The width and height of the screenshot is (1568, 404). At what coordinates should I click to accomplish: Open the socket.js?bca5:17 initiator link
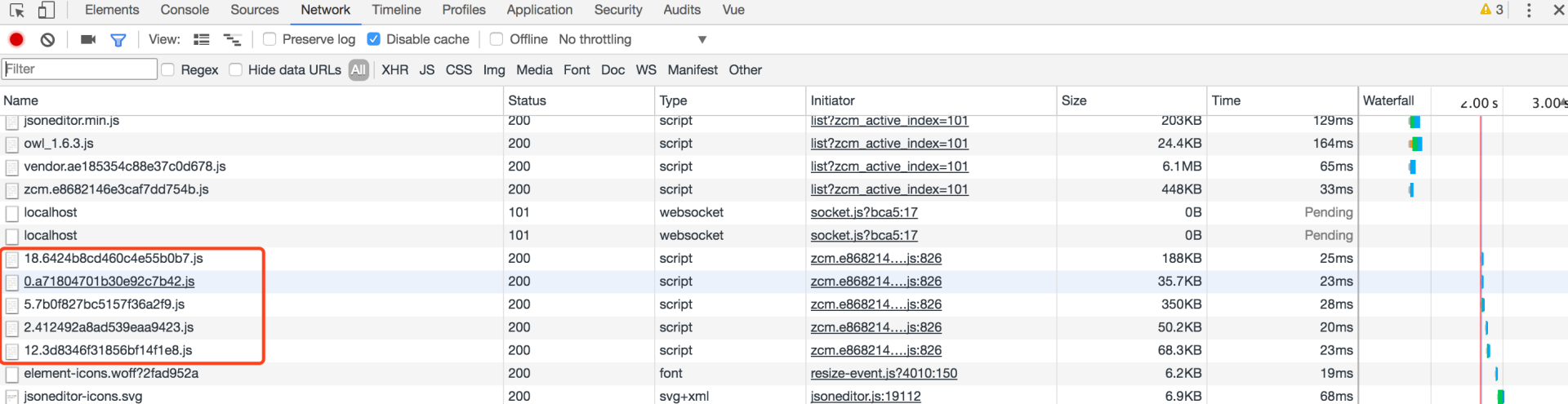coord(864,212)
